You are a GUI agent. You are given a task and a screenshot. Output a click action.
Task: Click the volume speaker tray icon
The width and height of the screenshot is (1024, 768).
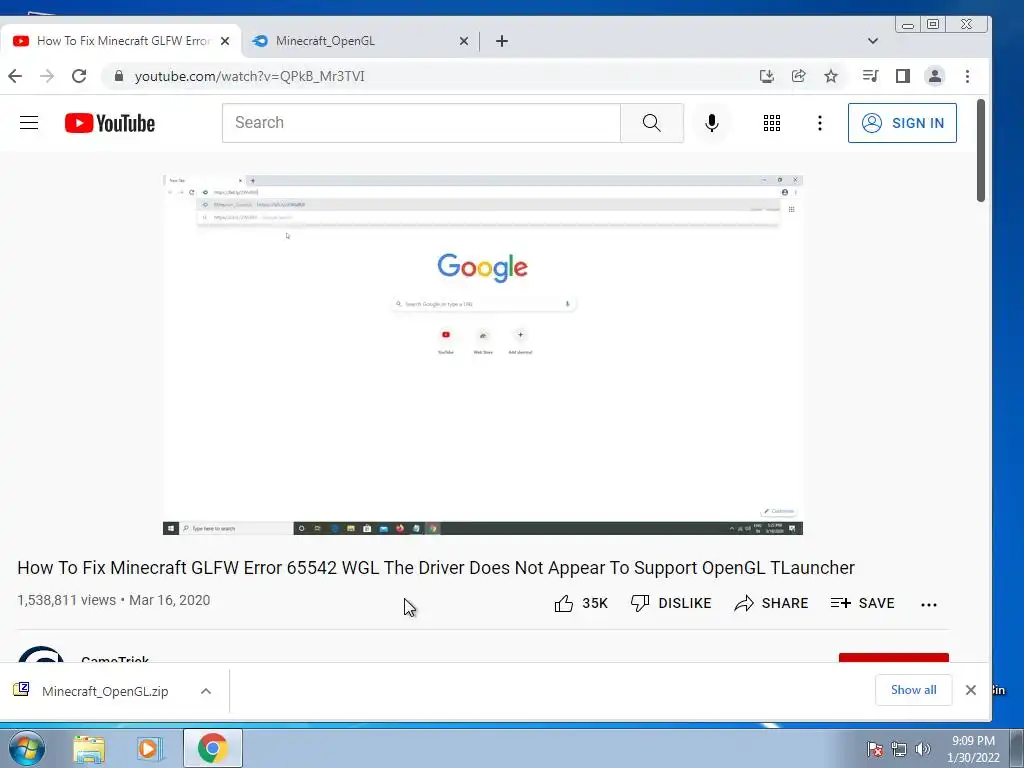[922, 749]
